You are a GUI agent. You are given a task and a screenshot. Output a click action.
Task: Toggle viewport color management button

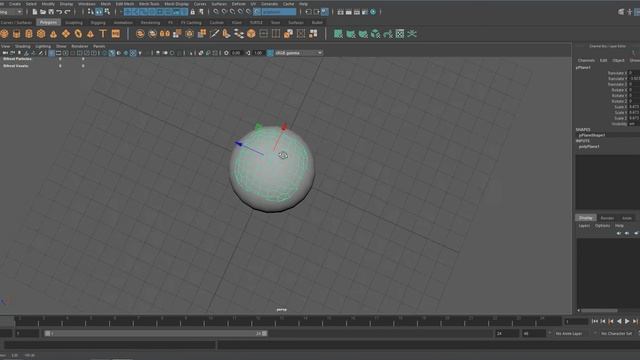point(270,53)
